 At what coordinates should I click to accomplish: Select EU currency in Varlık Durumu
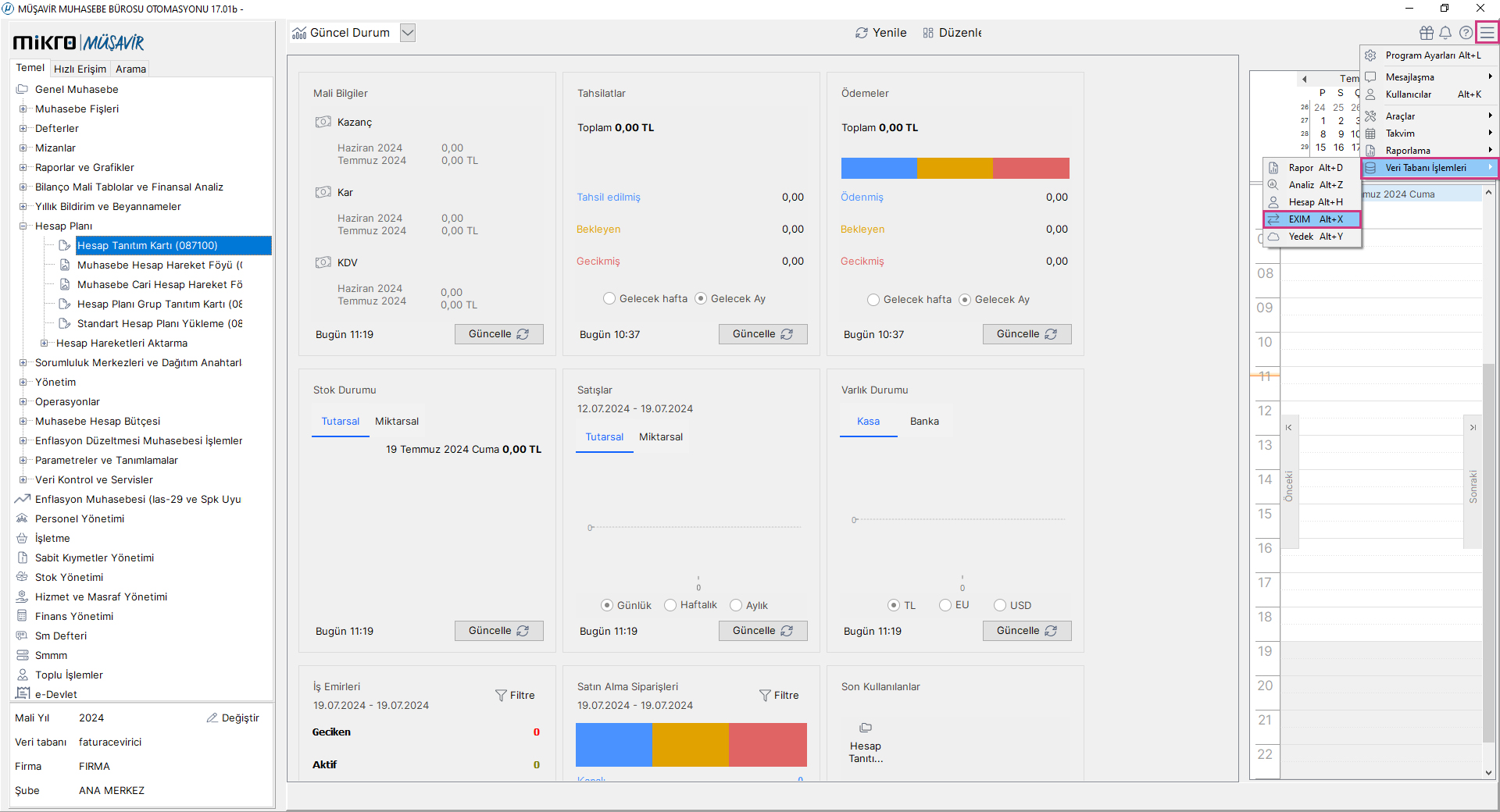click(945, 605)
